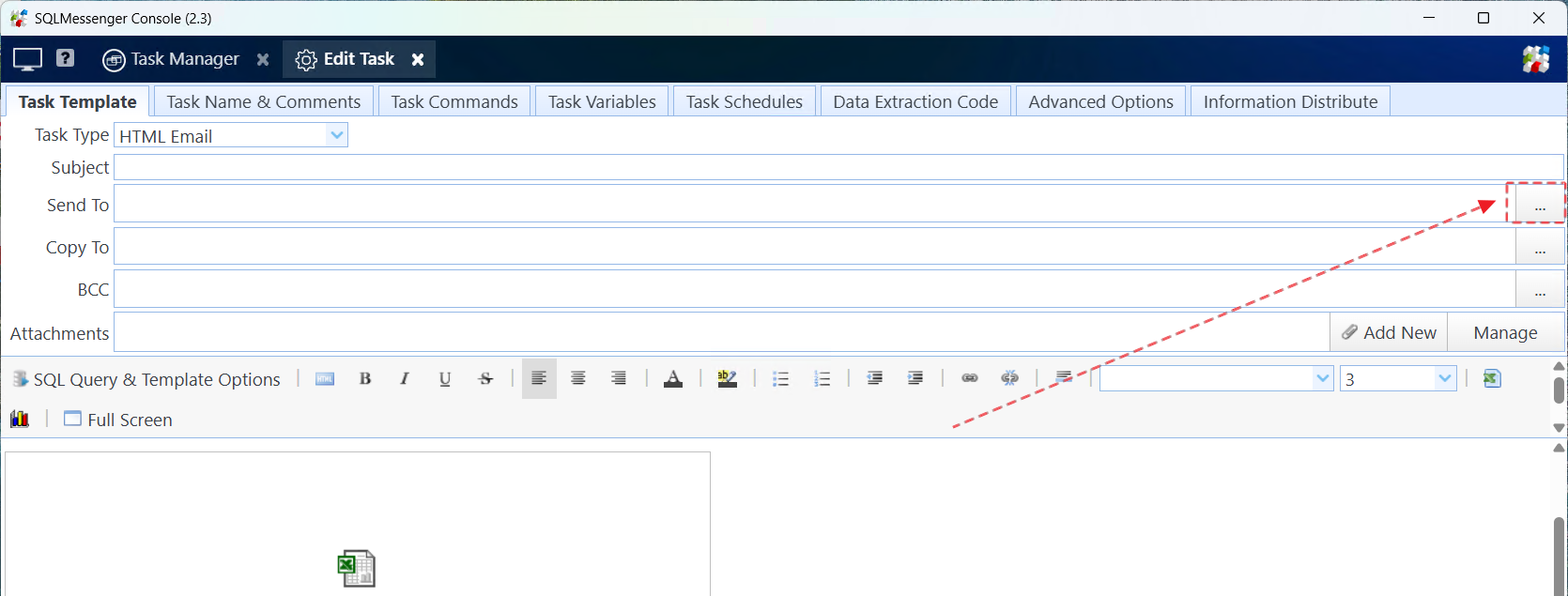
Task: Click the monitor icon in the top bar
Action: tap(27, 59)
